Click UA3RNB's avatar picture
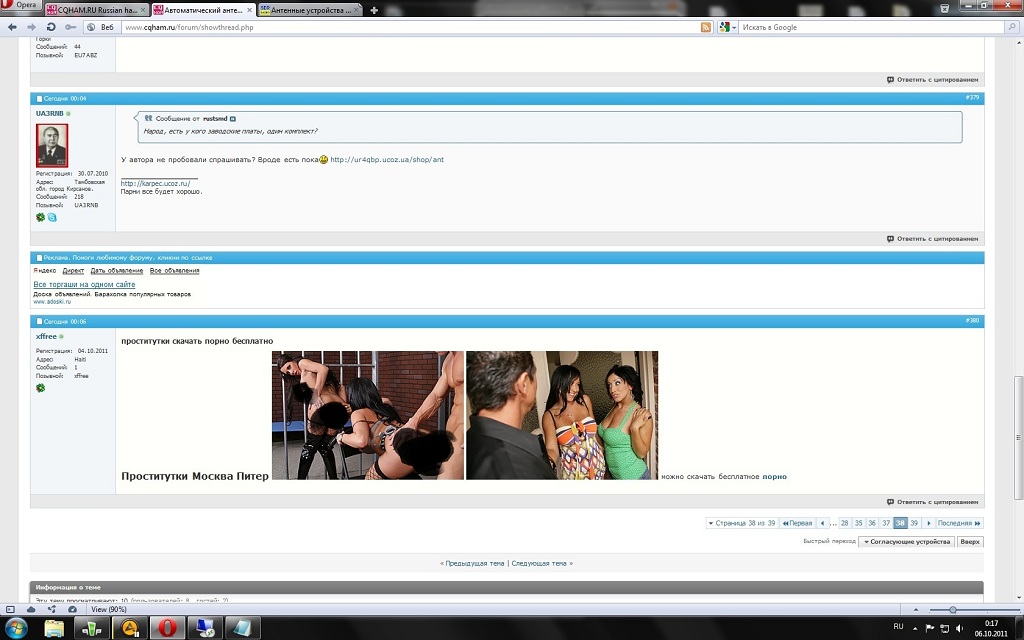 click(52, 146)
